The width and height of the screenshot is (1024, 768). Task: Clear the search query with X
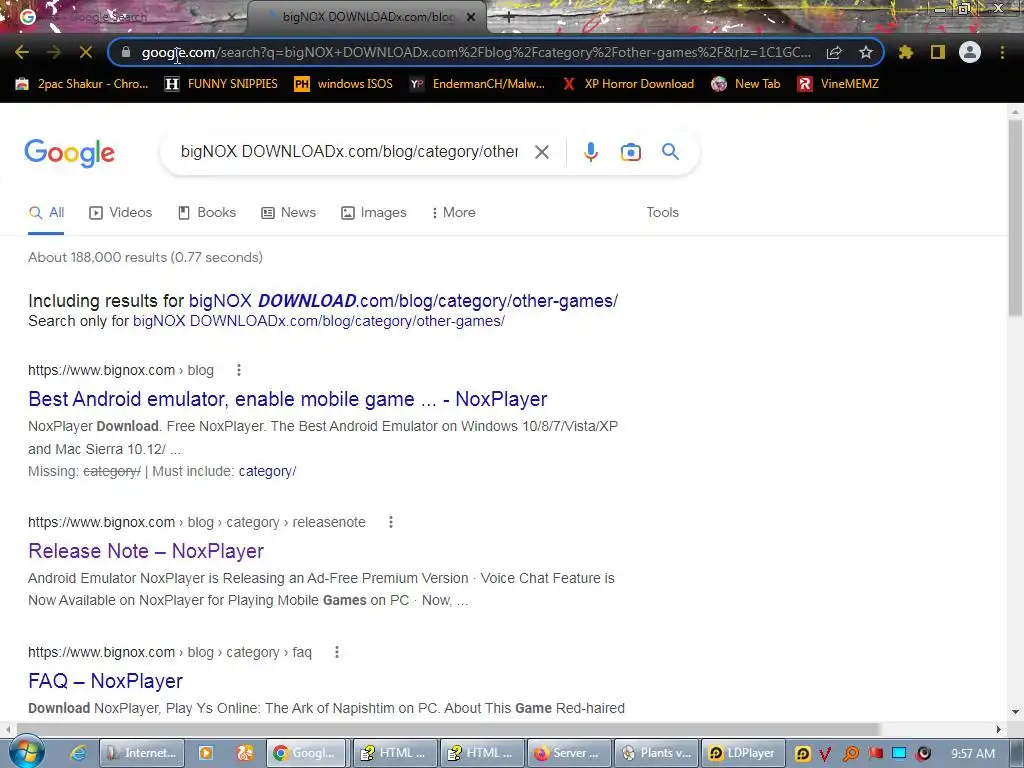click(x=541, y=152)
